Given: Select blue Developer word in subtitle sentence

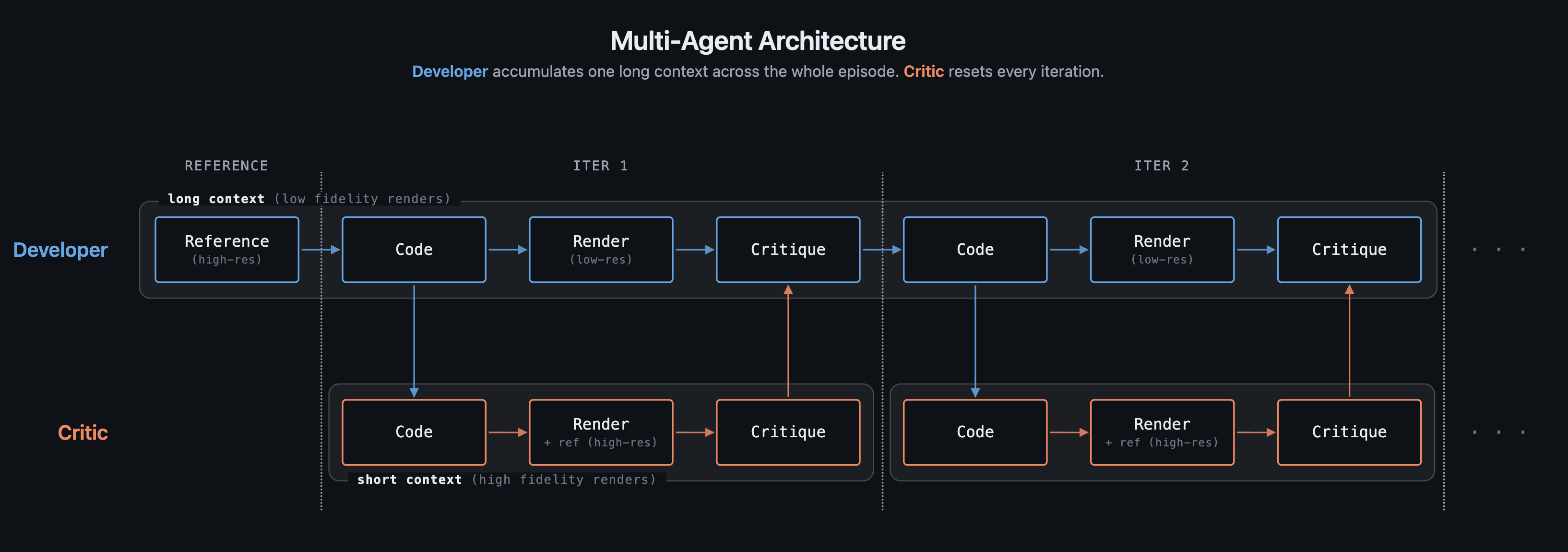Looking at the screenshot, I should point(450,72).
